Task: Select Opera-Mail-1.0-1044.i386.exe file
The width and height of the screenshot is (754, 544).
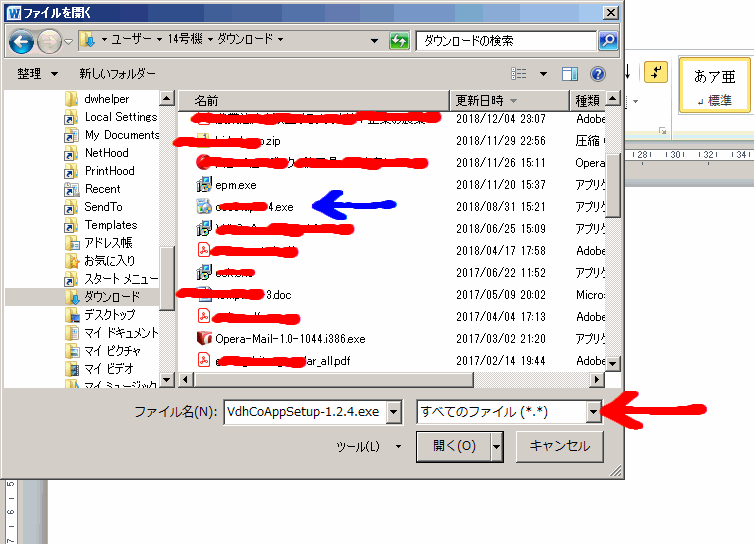Action: (x=290, y=339)
